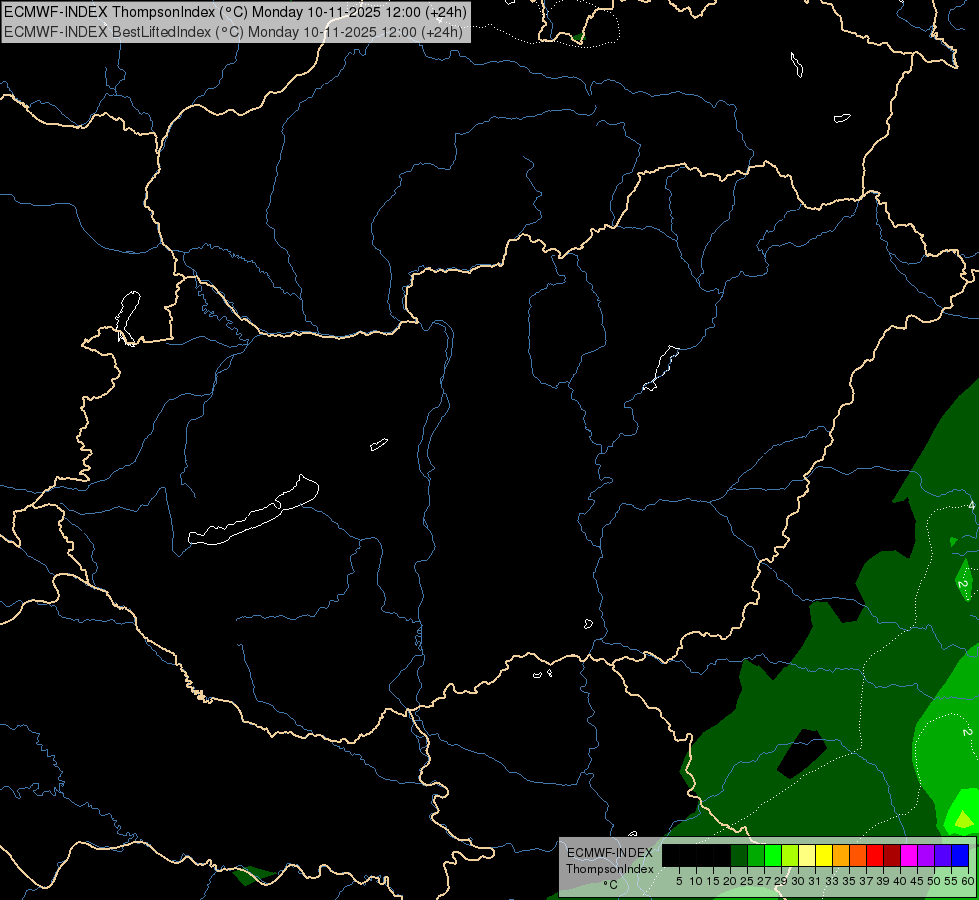Viewport: 979px width, 900px height.
Task: Click the orange-red 35–37 legend swatch
Action: 858,855
